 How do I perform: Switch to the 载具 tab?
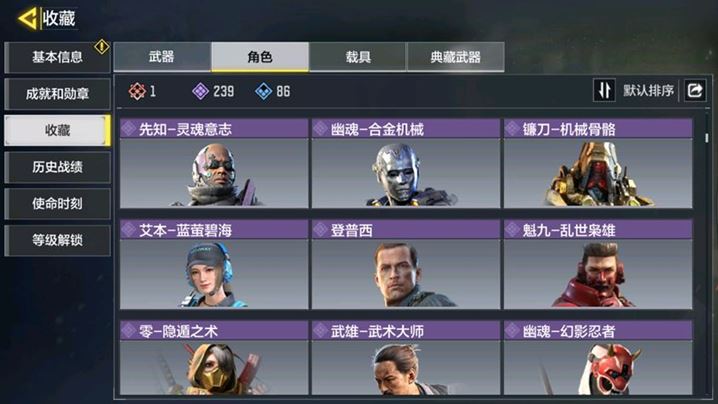click(358, 57)
